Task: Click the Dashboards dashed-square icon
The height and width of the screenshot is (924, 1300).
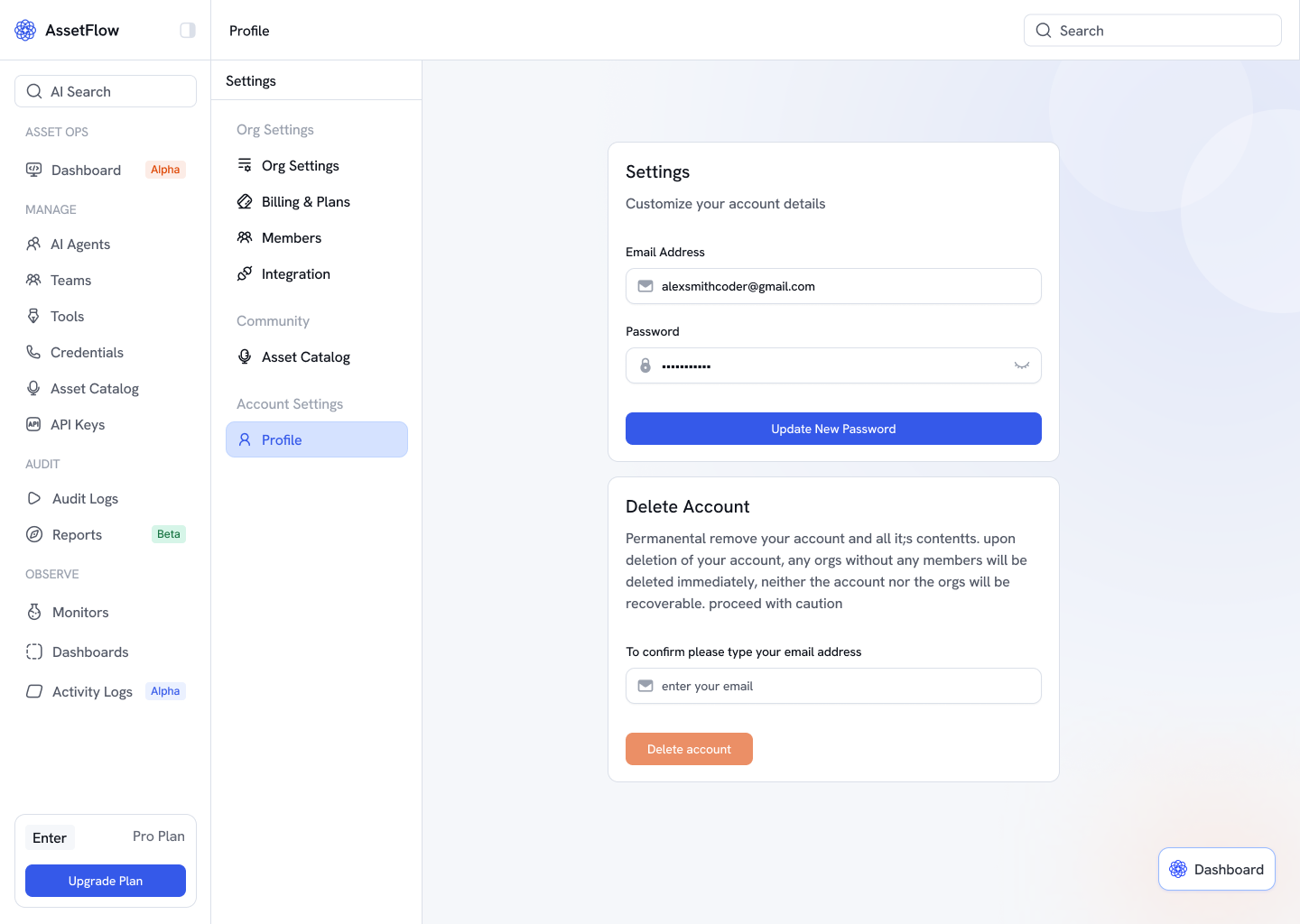Action: (x=34, y=651)
